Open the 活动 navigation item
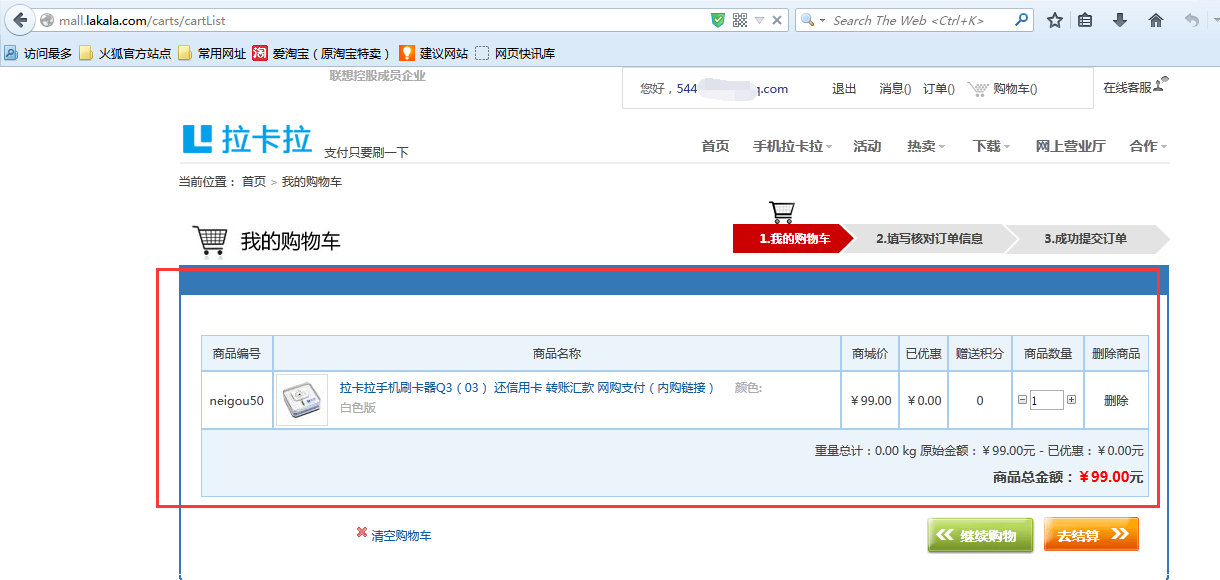Viewport: 1220px width, 580px height. click(867, 146)
